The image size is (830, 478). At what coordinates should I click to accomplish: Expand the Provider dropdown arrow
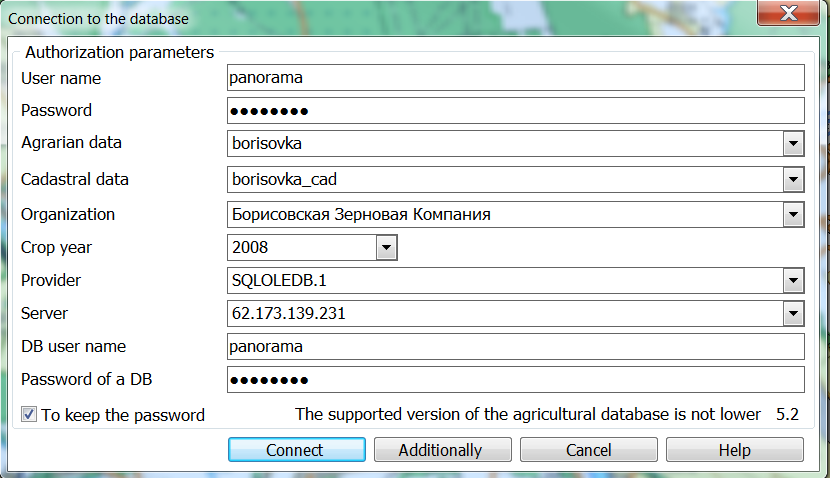tap(793, 281)
